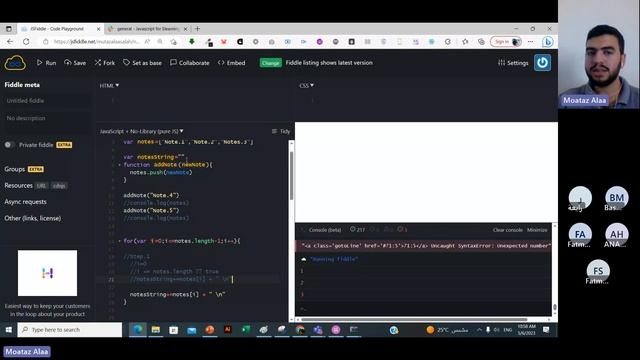Refresh the browser page
The image size is (640, 360).
(26, 42)
